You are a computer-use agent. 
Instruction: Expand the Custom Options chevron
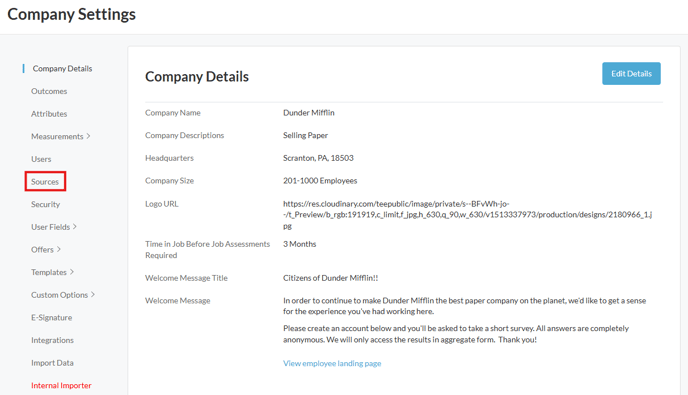[x=93, y=294]
